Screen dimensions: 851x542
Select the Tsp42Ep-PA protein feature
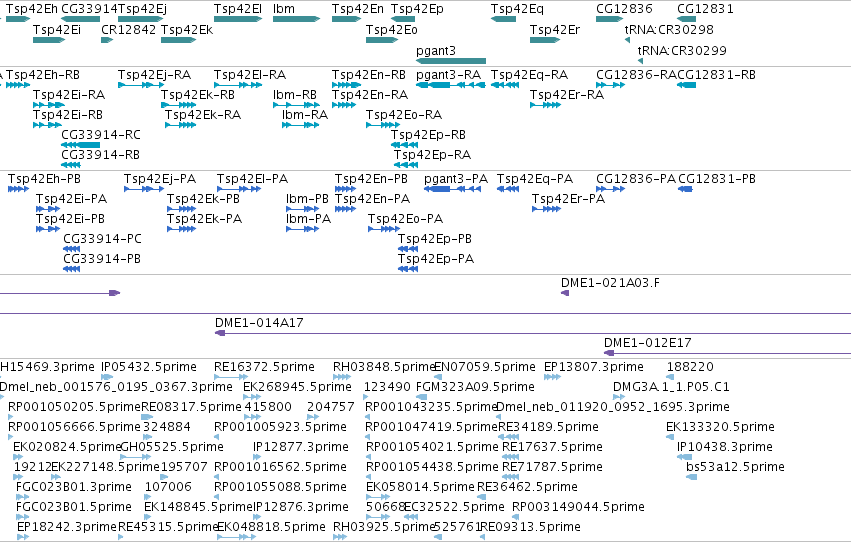pyautogui.click(x=408, y=270)
